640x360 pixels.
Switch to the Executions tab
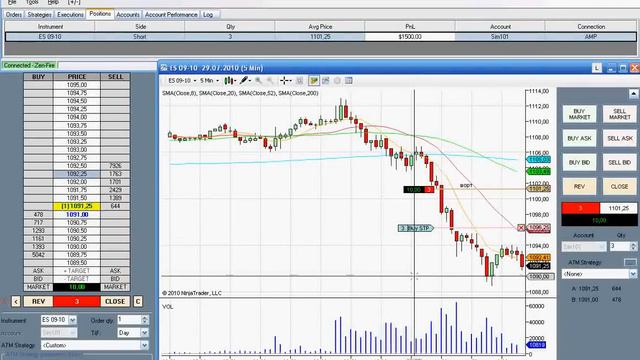click(70, 15)
